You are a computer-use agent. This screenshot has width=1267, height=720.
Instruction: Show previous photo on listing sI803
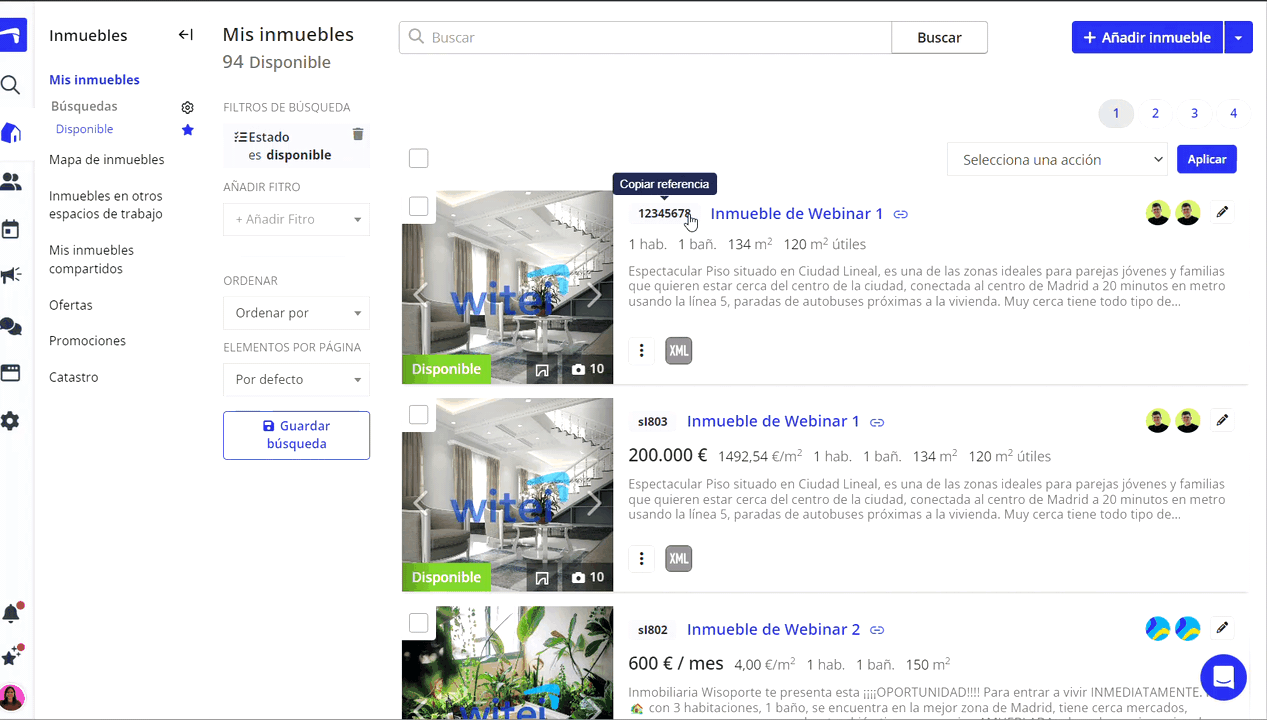click(x=421, y=502)
